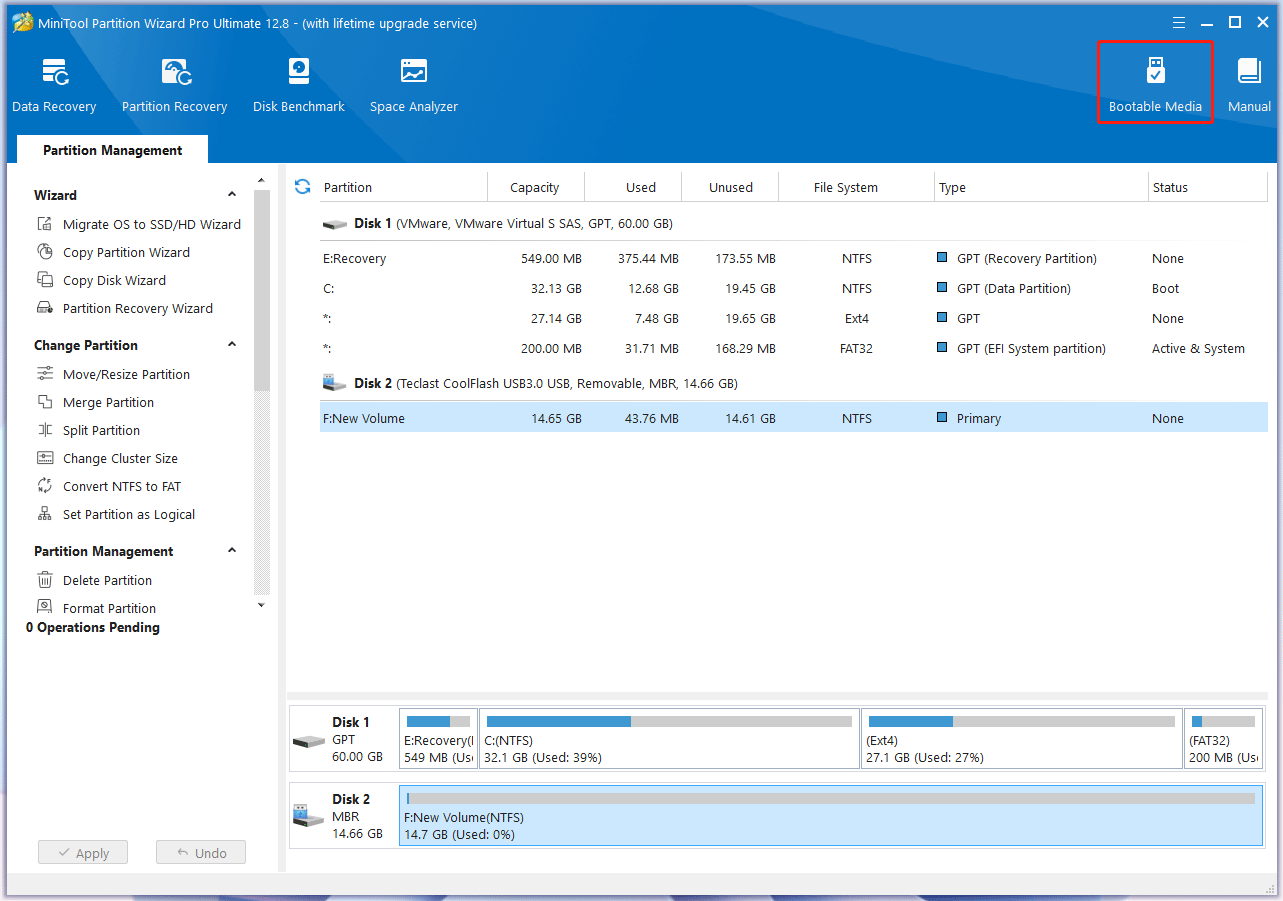
Task: Click the Set Partition as Logical icon
Action: click(45, 514)
